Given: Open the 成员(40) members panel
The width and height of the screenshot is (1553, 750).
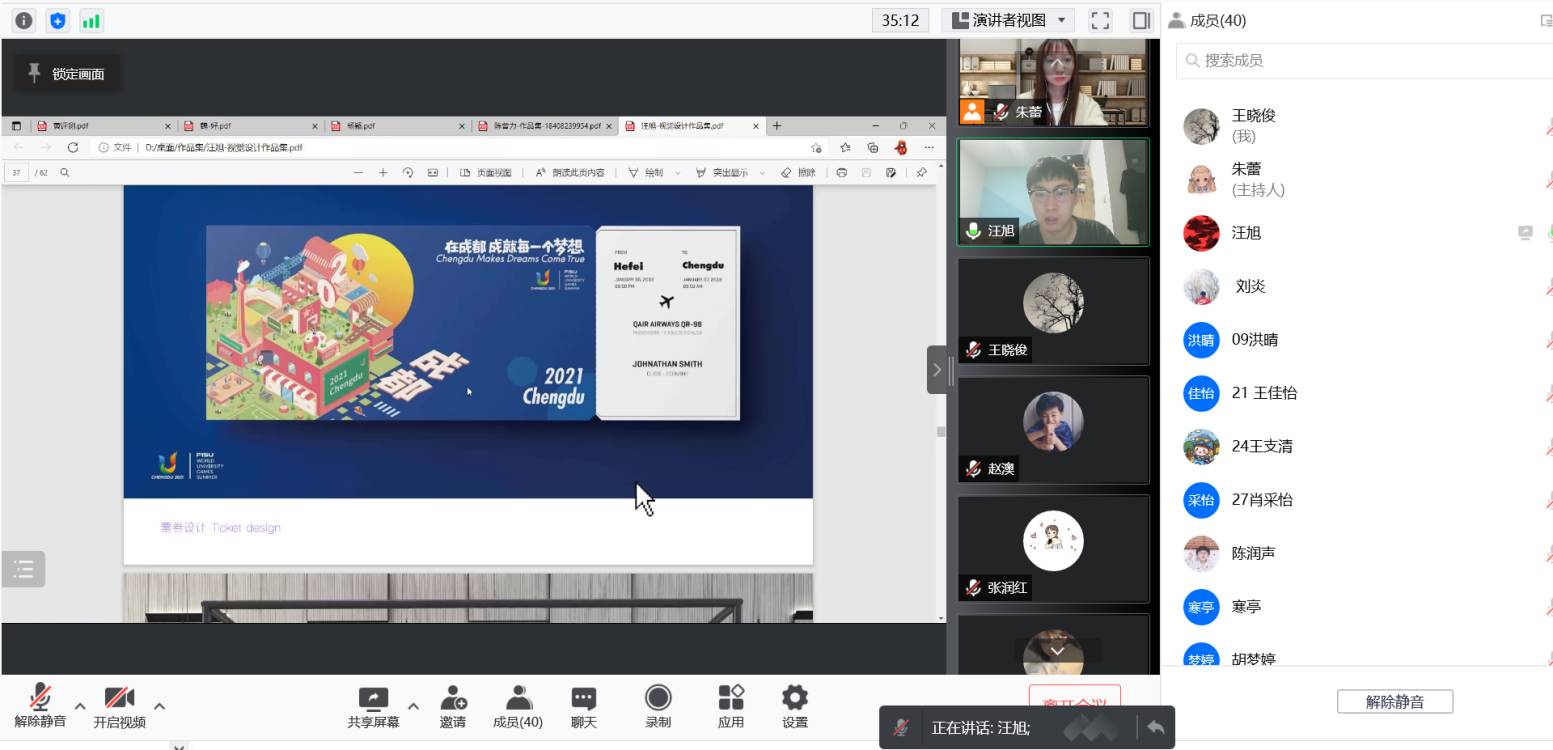Looking at the screenshot, I should 518,706.
